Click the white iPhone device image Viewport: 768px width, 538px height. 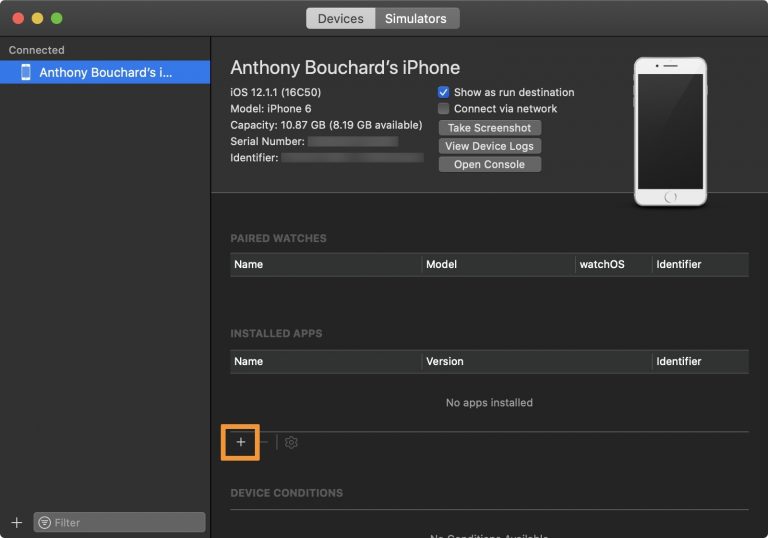click(x=670, y=131)
